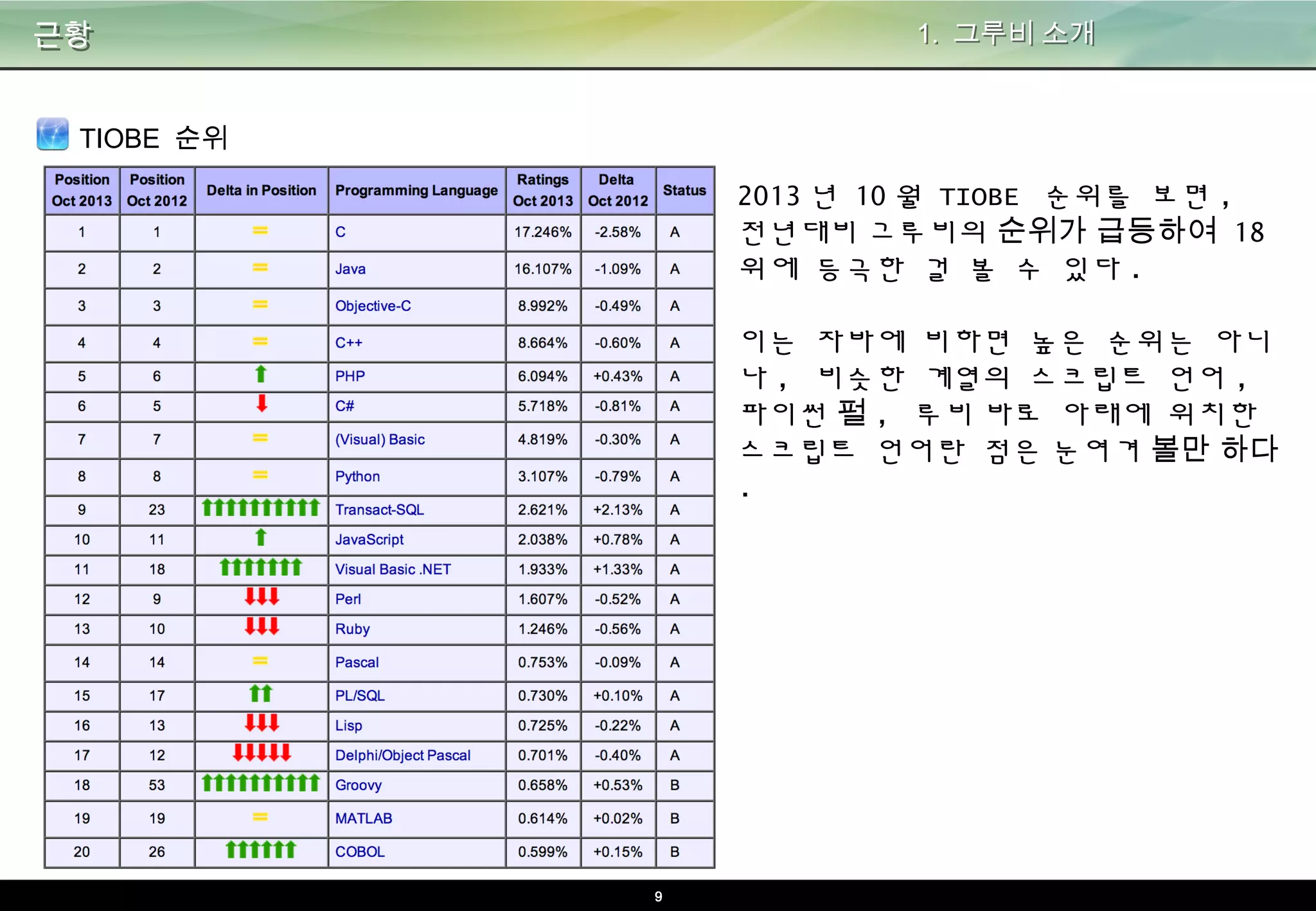Click the red down arrow in C# row

262,403
